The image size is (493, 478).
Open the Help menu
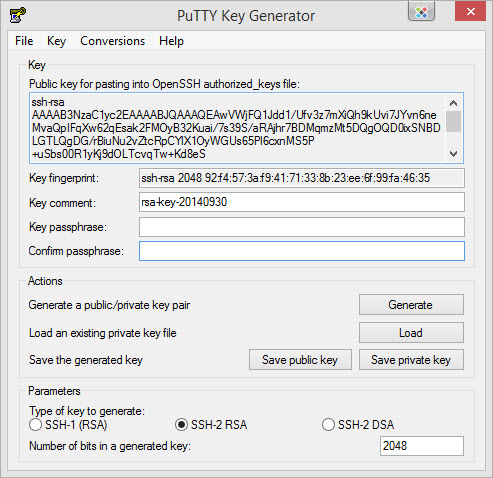[x=171, y=41]
